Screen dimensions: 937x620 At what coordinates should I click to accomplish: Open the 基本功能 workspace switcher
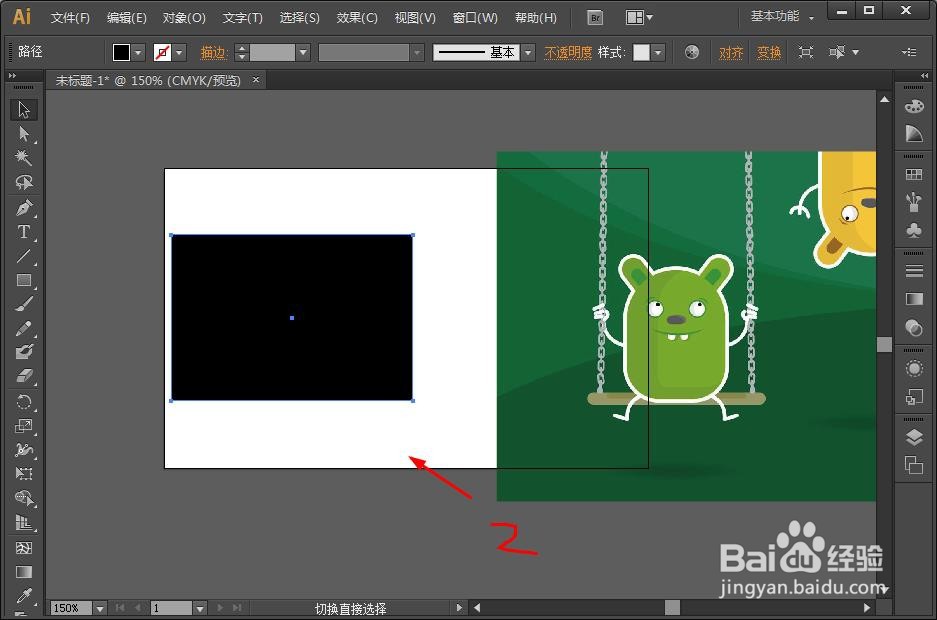pos(781,17)
